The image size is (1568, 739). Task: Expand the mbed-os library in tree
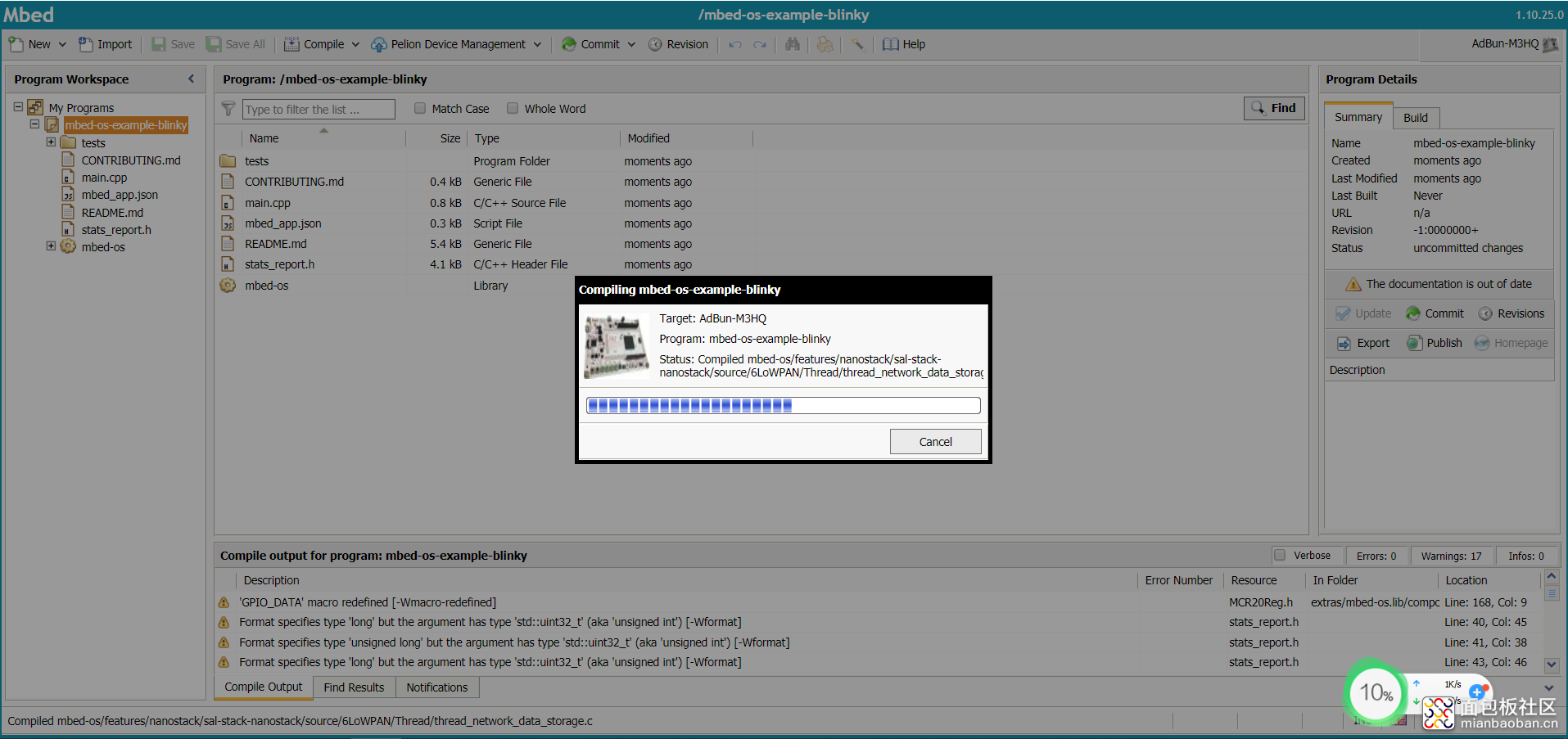[51, 246]
